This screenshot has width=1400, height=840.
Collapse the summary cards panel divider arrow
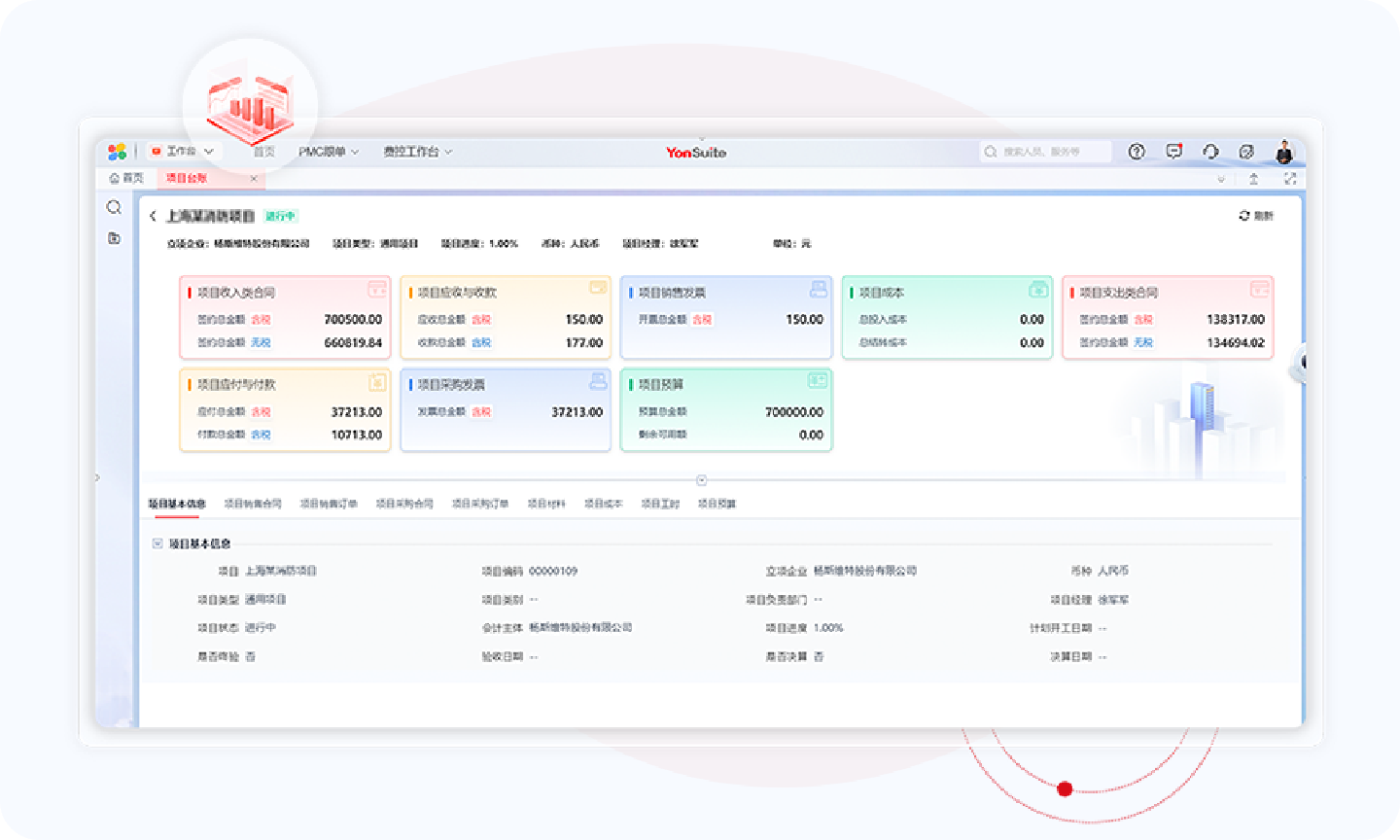click(x=701, y=480)
